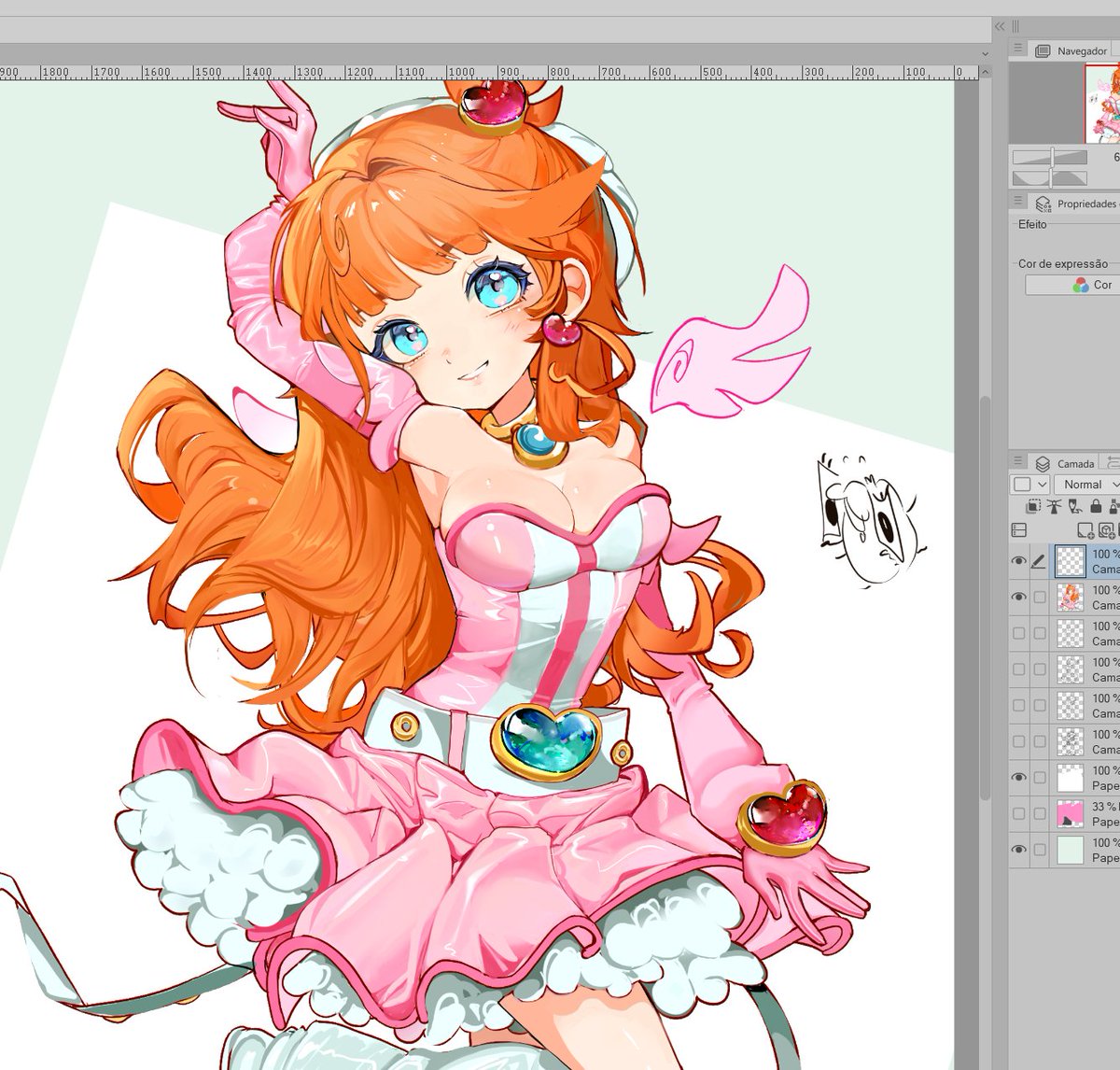Open the Propriedades palette menu icon

click(1018, 201)
